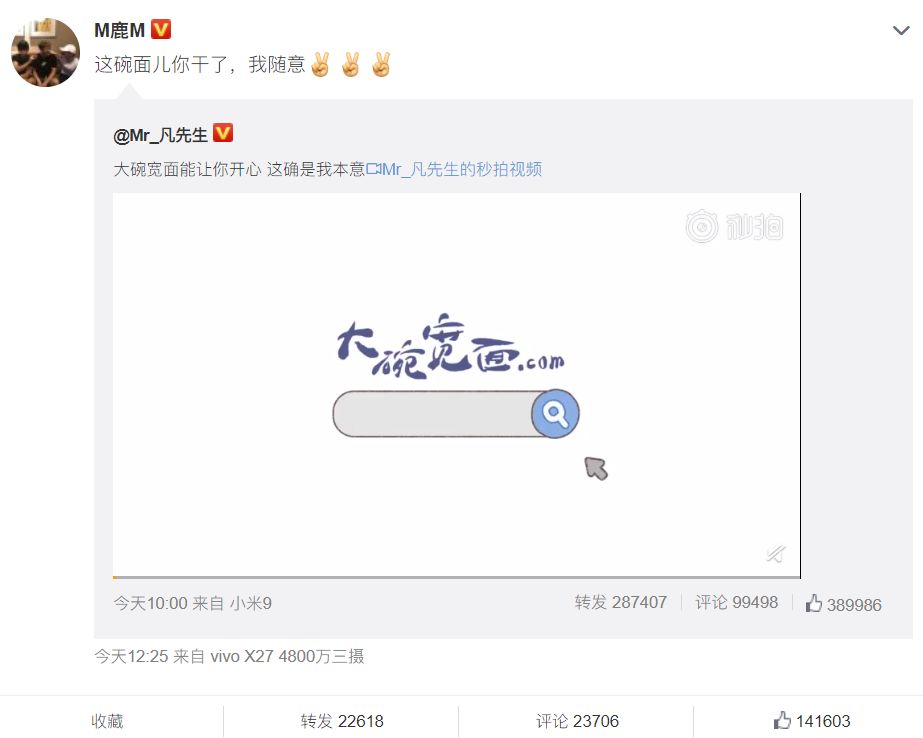Select the 转发 22618 tab
This screenshot has width=923, height=738.
pyautogui.click(x=341, y=721)
